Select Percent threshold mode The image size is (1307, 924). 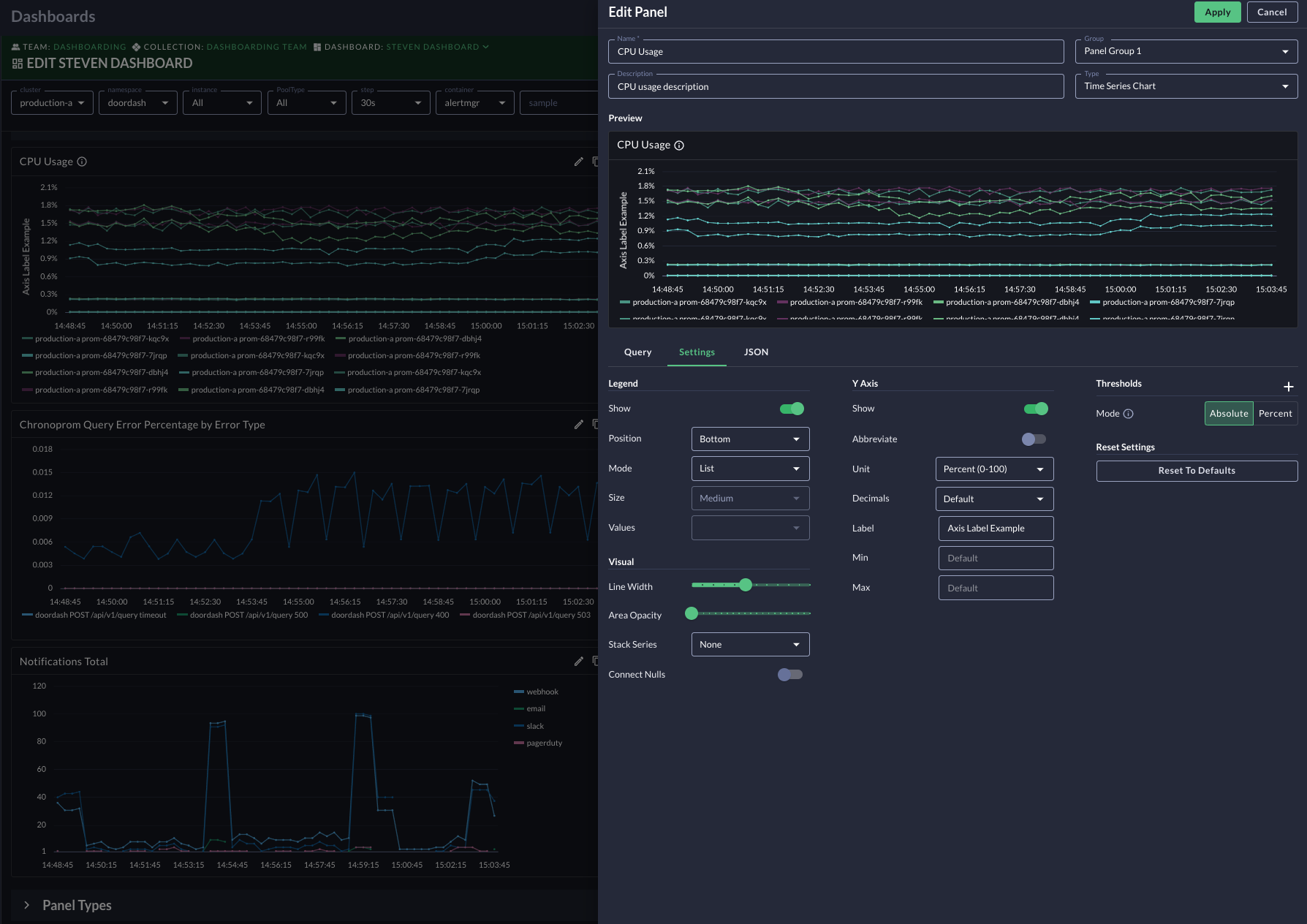pos(1276,414)
